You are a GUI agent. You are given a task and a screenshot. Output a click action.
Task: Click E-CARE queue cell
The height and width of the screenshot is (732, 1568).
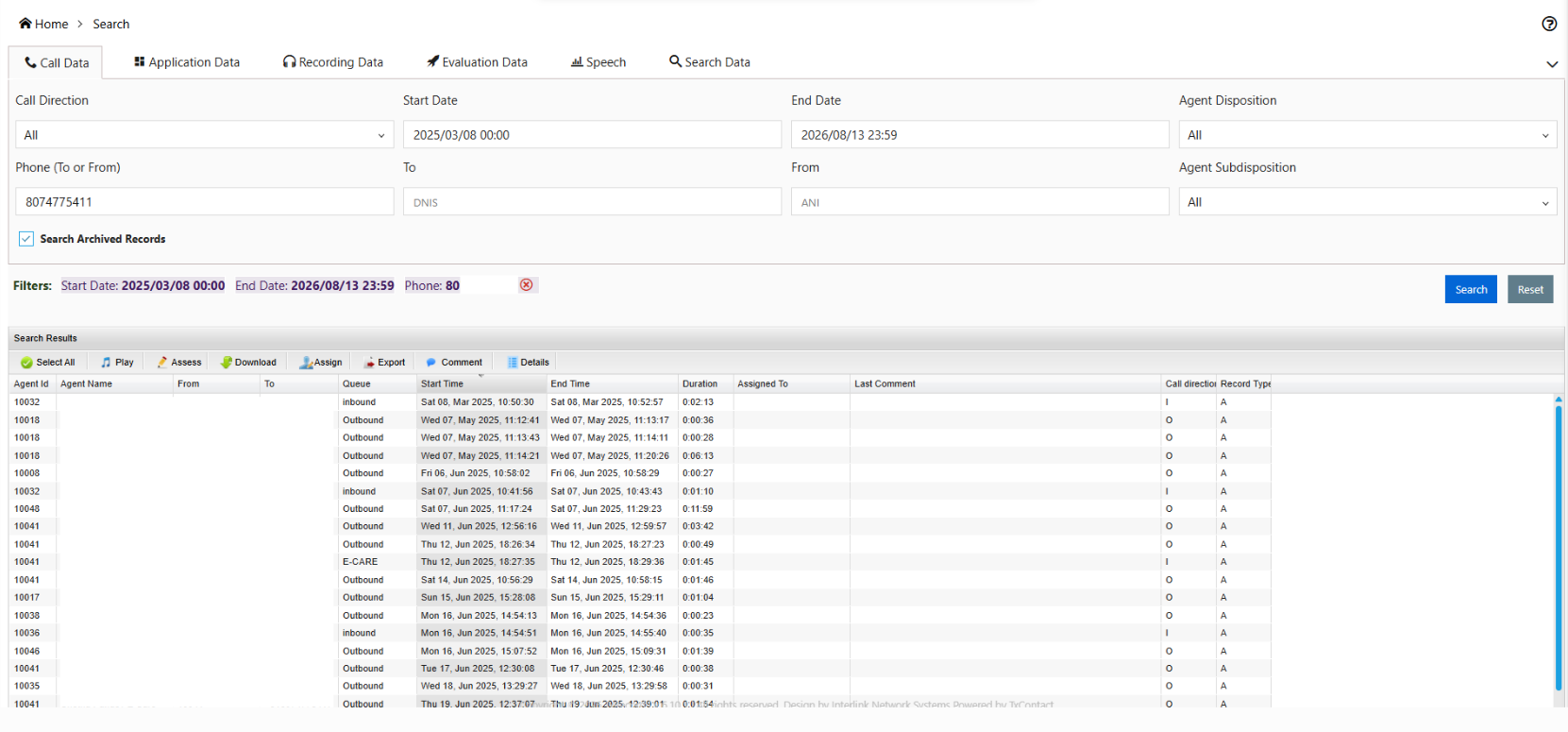[378, 562]
